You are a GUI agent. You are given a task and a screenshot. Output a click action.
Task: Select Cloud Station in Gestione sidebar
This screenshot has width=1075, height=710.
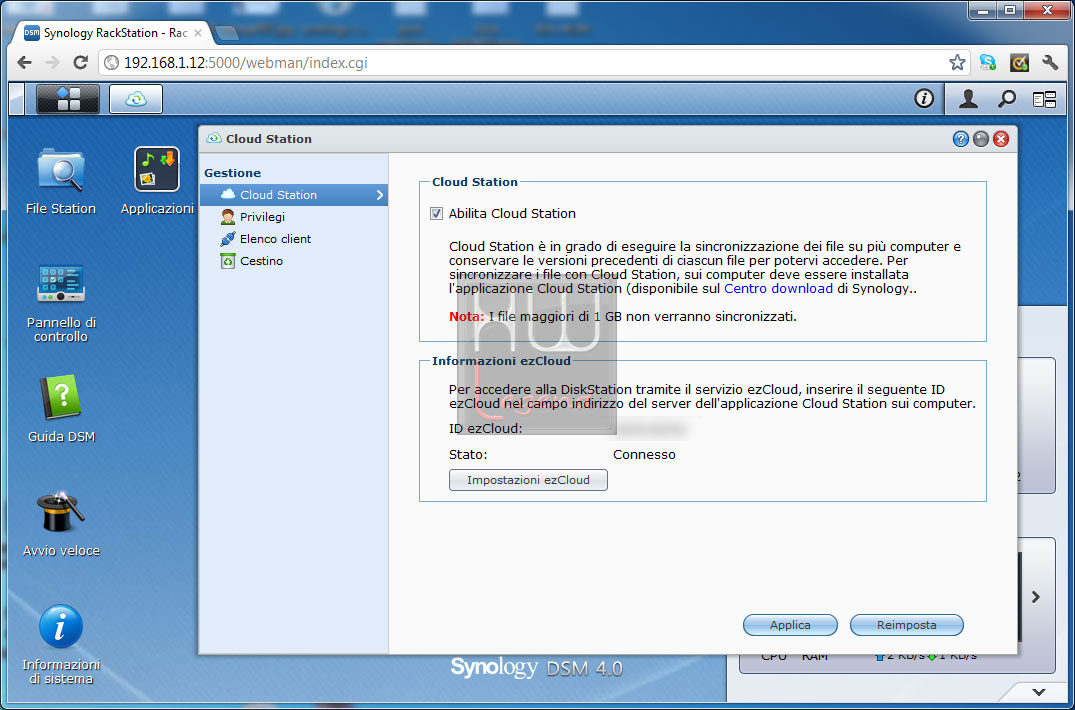(293, 195)
